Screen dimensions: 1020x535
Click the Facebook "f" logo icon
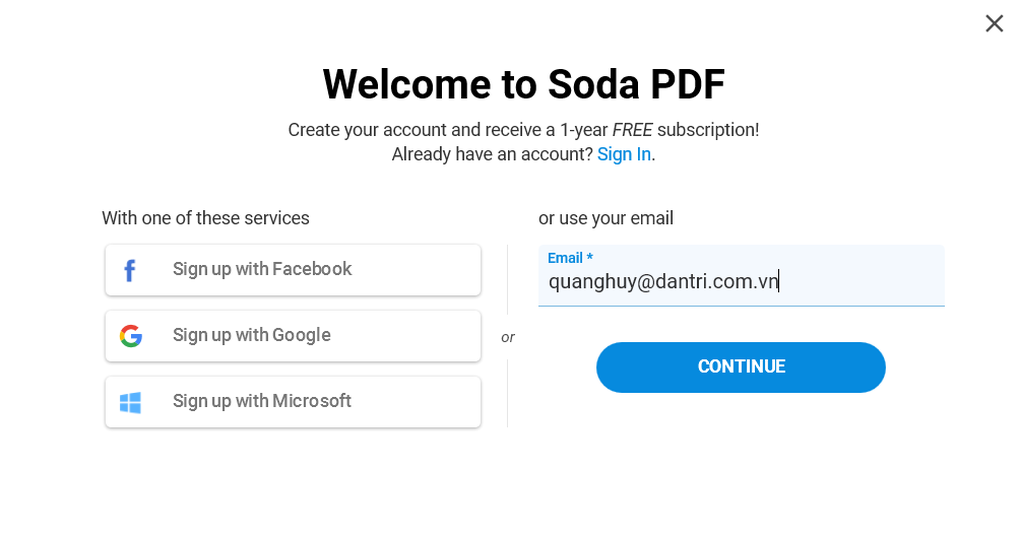(129, 270)
